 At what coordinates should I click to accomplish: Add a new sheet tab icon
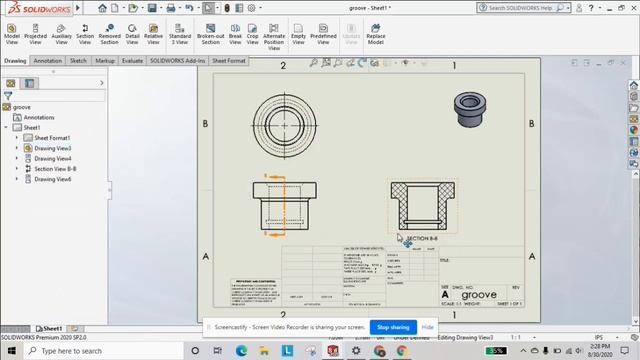point(75,328)
